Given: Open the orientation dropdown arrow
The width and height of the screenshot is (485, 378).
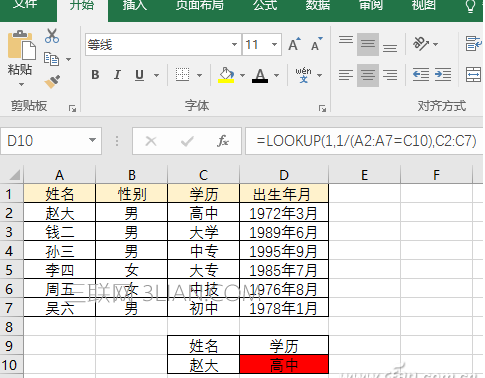Looking at the screenshot, I should (435, 44).
